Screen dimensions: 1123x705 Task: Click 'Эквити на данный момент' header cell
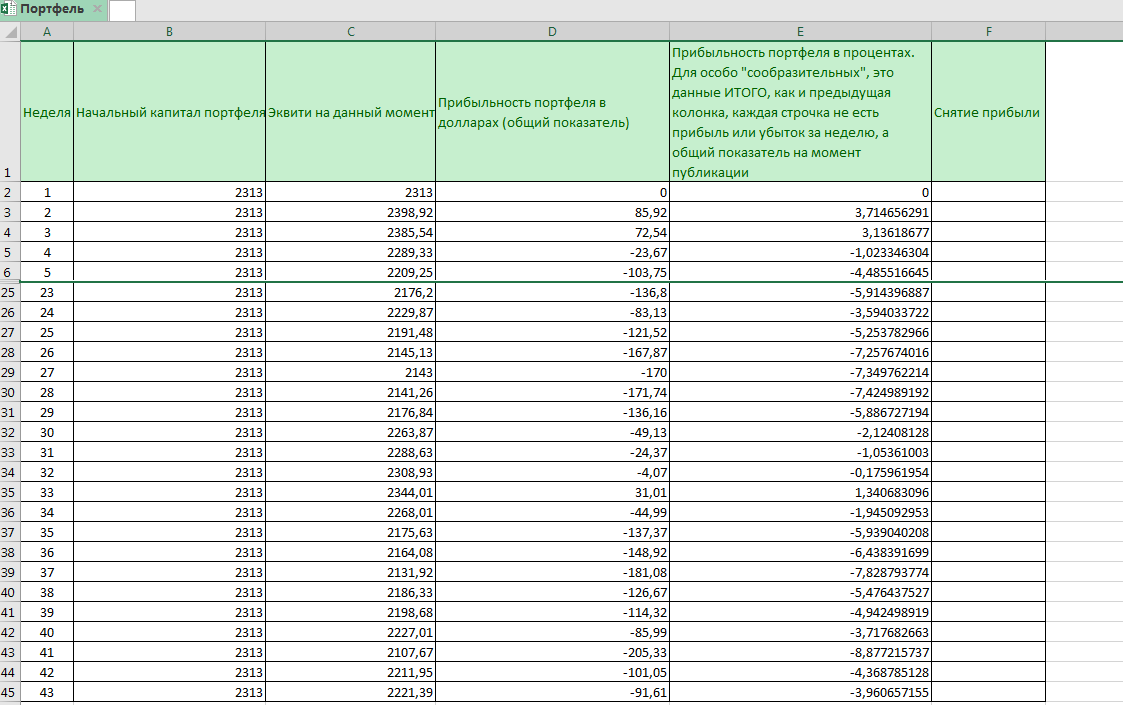tap(350, 112)
